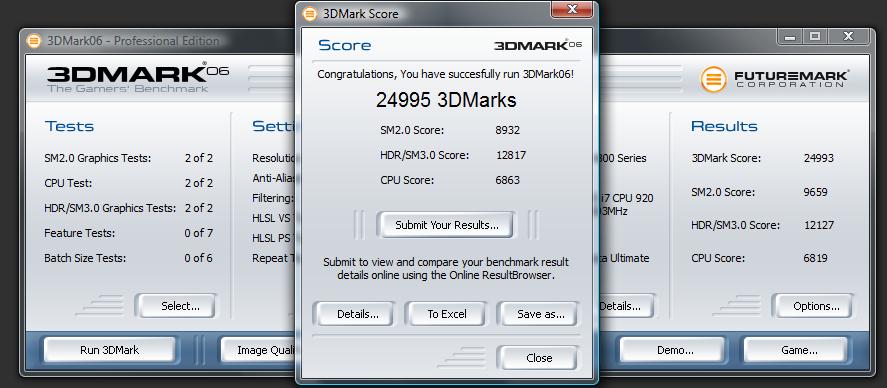Viewport: 887px width, 388px height.
Task: Click the 3DMark06 logo in Score dialog
Action: (x=537, y=45)
